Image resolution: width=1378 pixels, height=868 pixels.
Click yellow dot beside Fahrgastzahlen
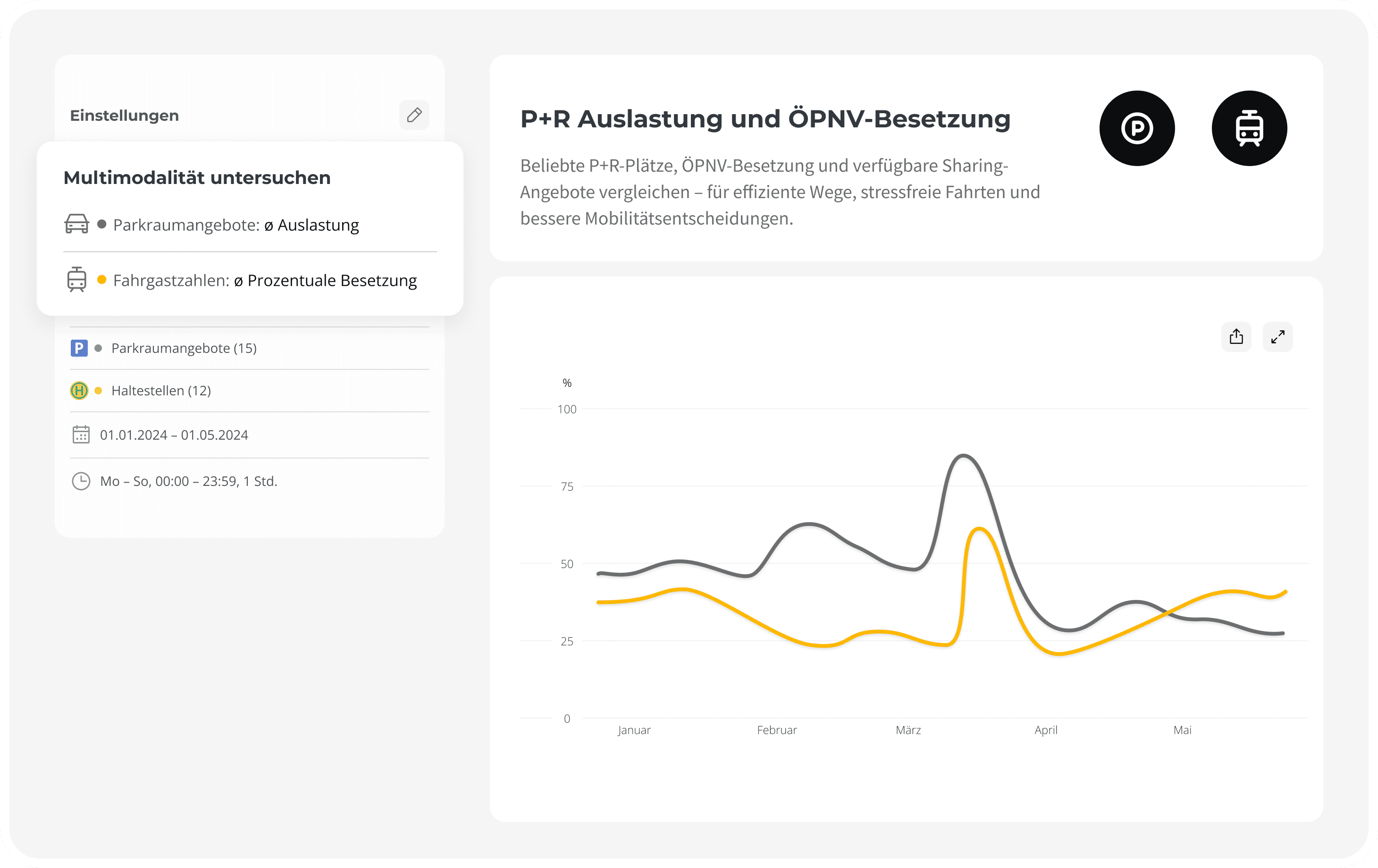point(102,279)
